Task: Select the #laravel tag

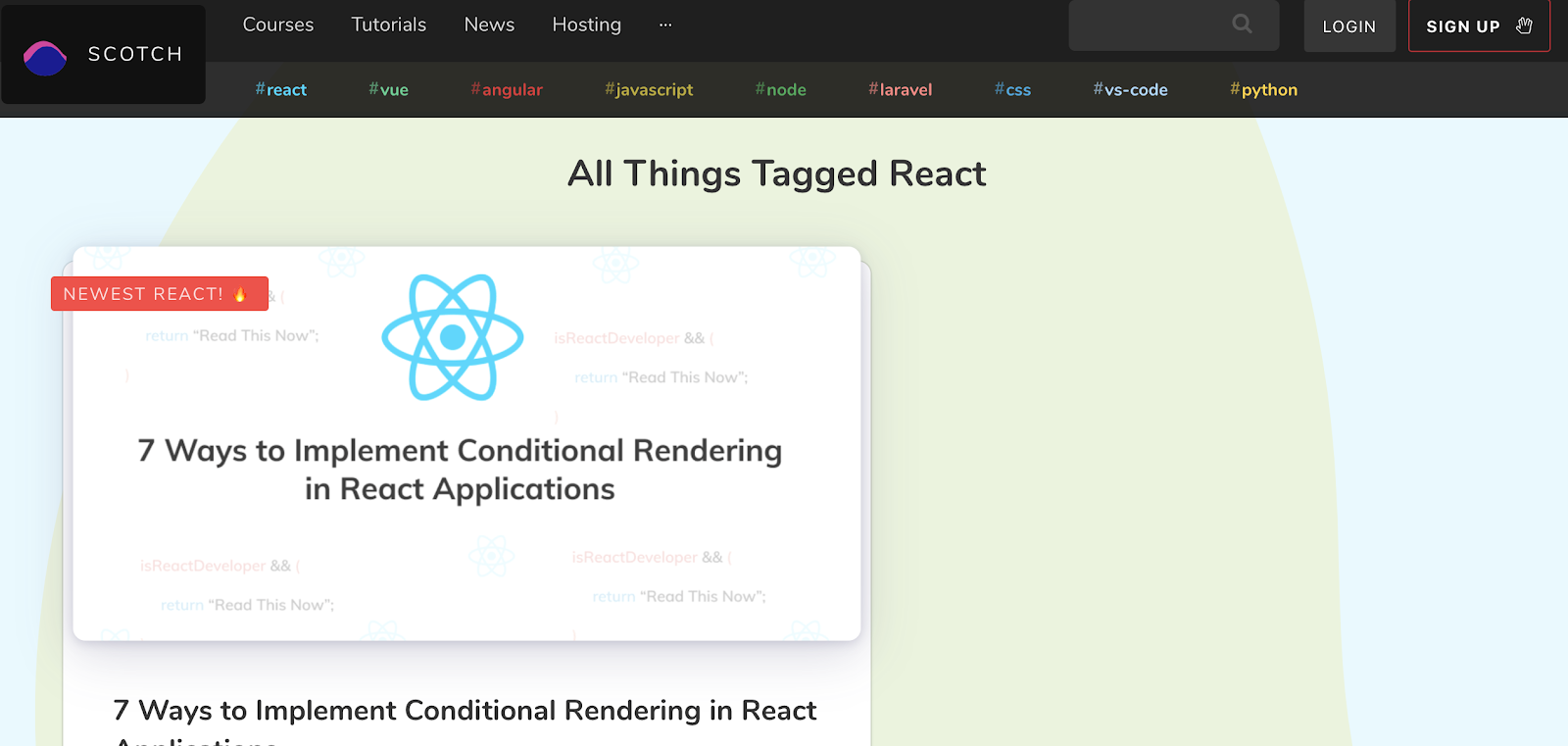Action: coord(900,89)
